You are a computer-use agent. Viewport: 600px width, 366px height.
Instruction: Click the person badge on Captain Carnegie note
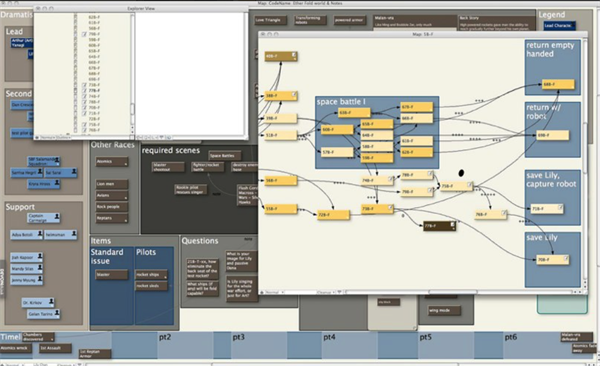coord(57,217)
